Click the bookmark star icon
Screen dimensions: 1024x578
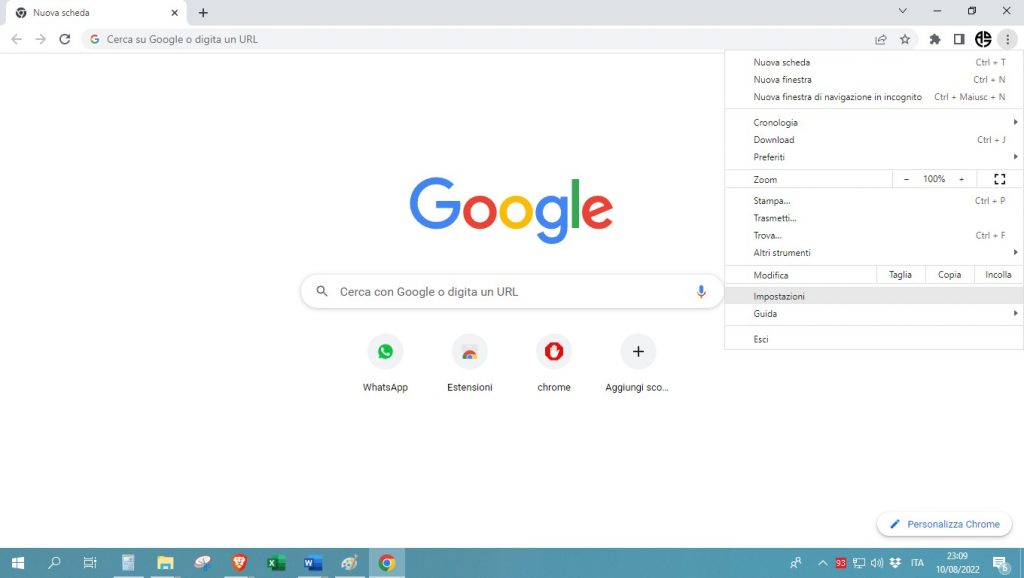904,39
